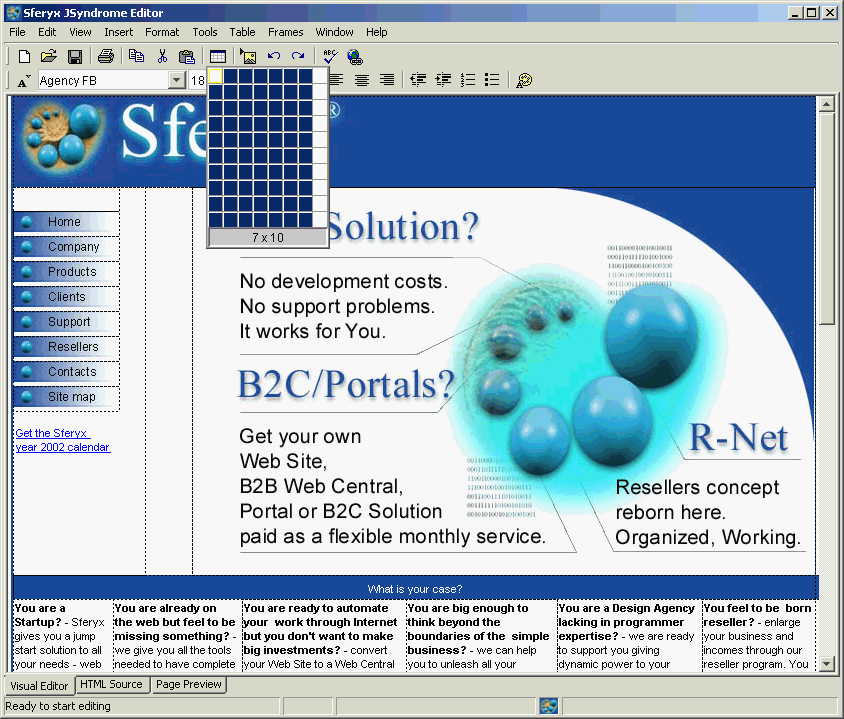844x719 pixels.
Task: Click the Company navigation button
Action: point(66,247)
